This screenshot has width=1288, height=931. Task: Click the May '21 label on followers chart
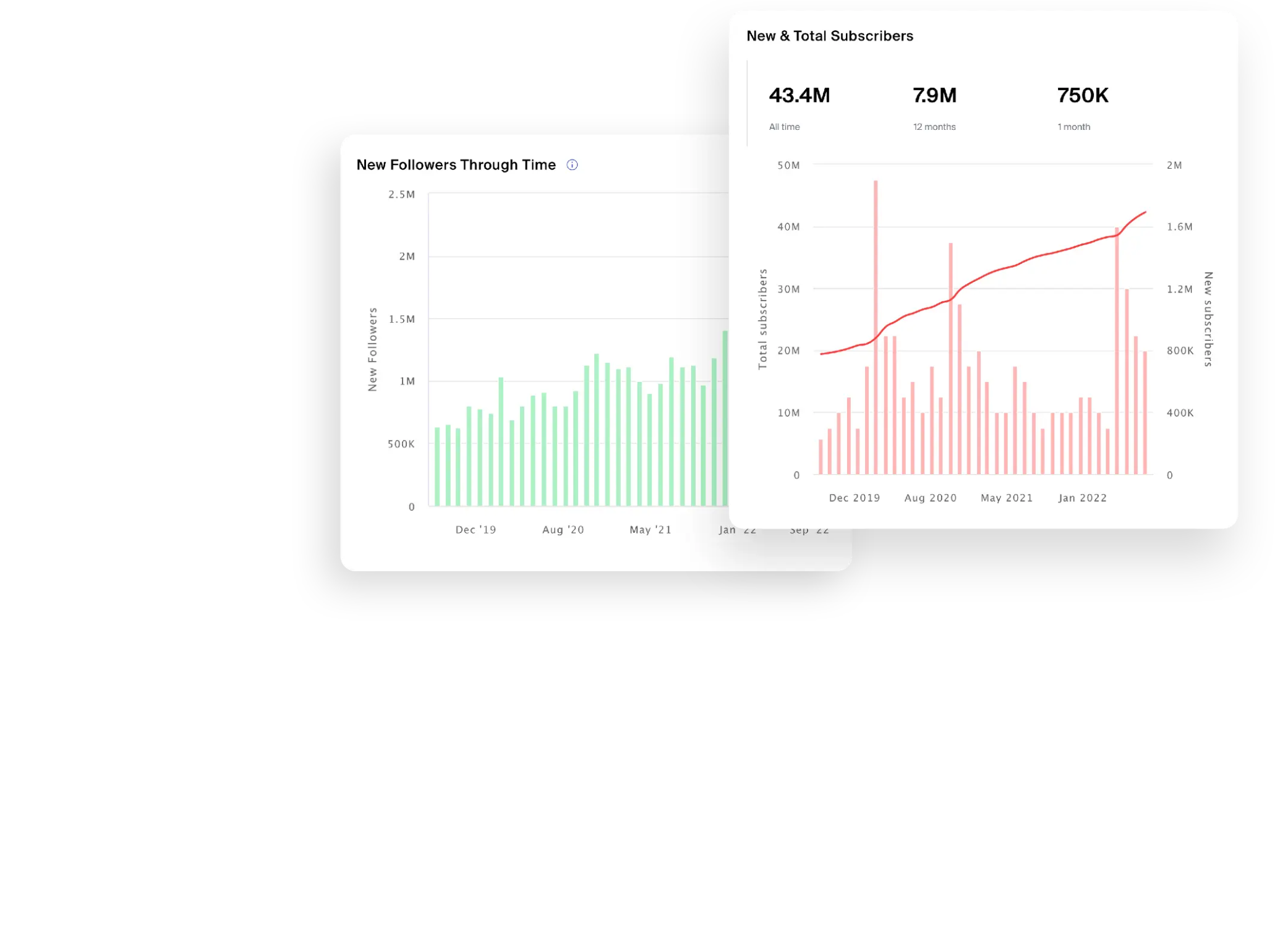point(650,530)
